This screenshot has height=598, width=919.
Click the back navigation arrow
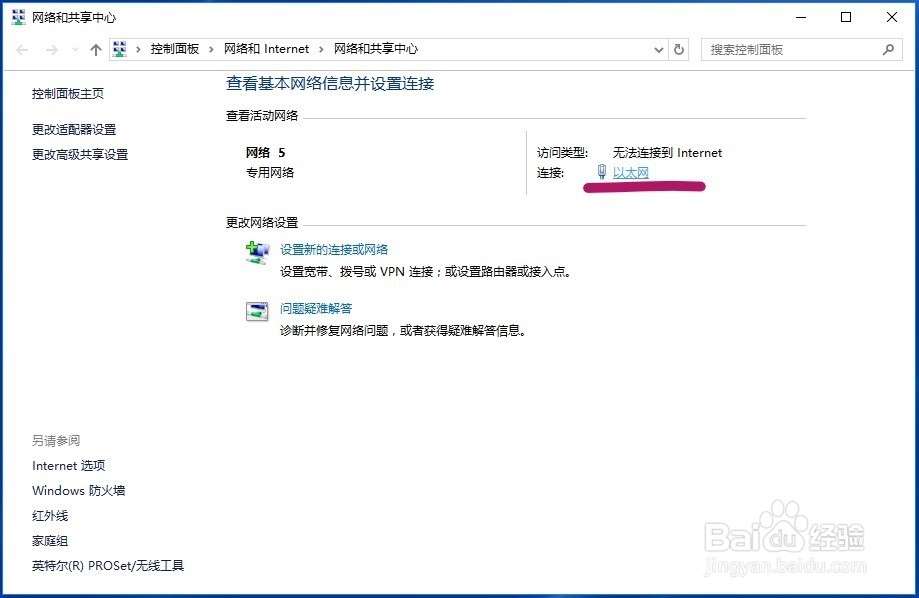(22, 48)
